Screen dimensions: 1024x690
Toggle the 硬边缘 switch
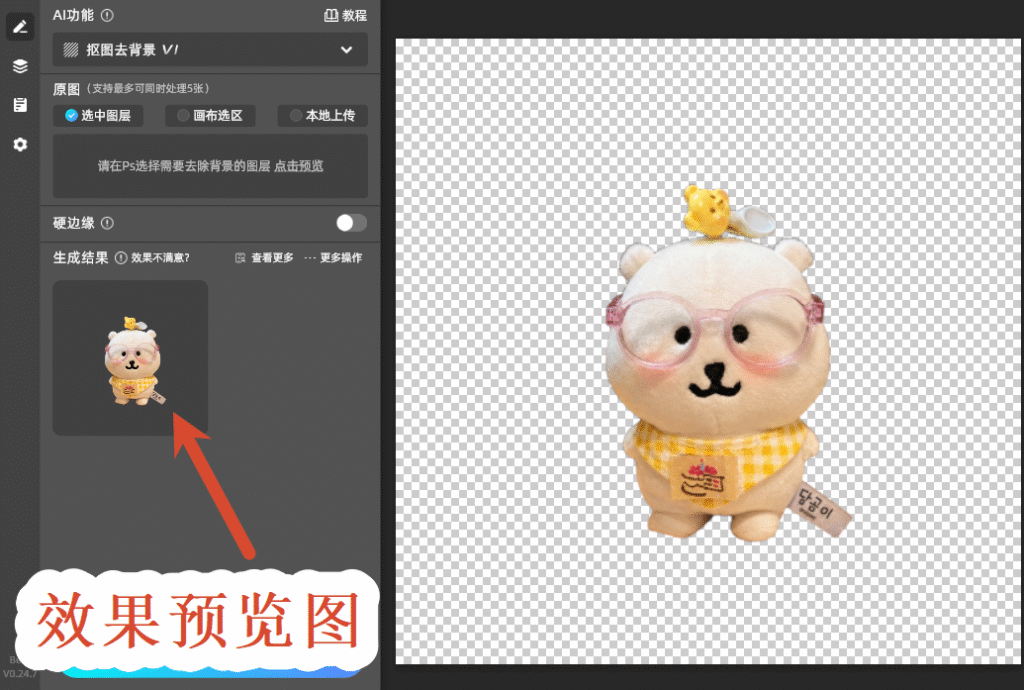351,223
